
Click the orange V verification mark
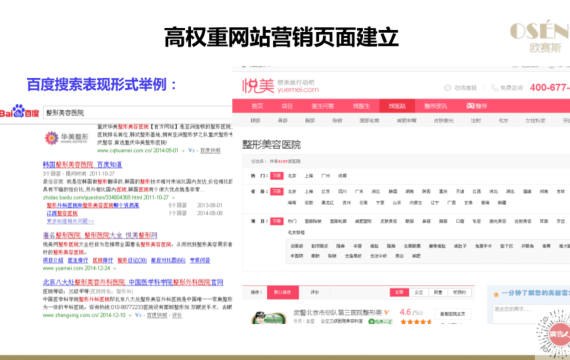(x=386, y=312)
